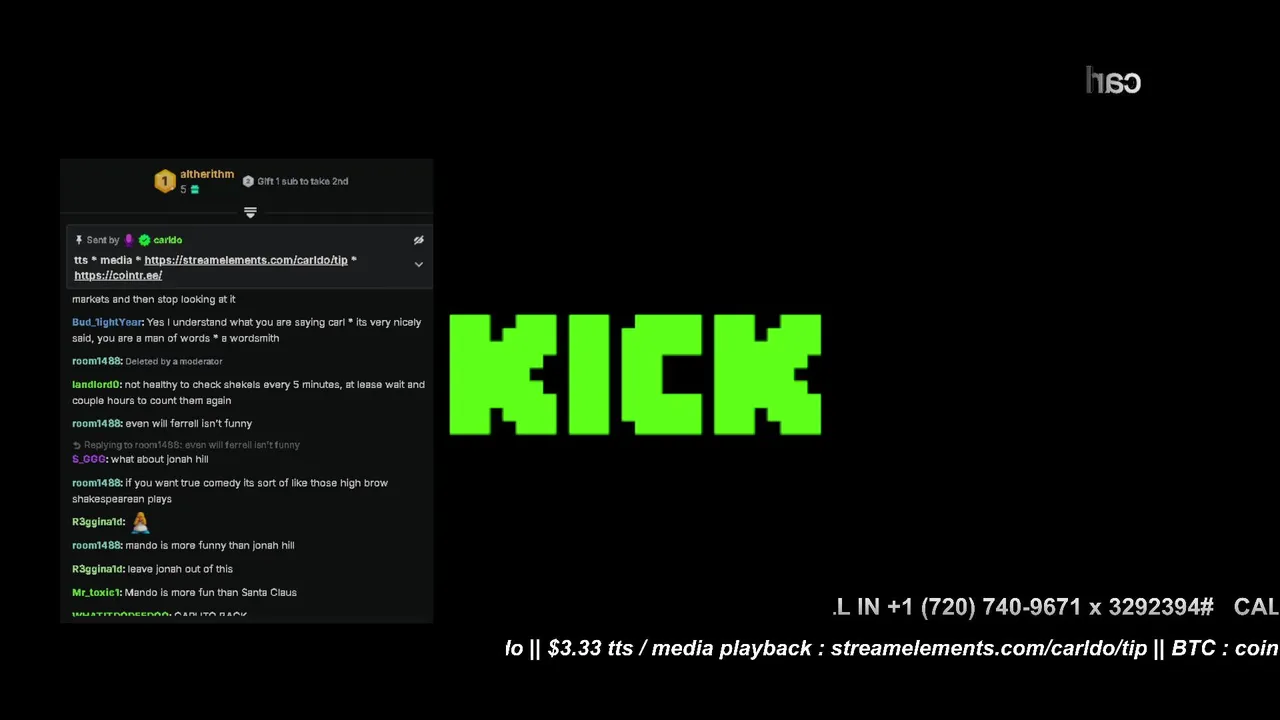Click room1488 beside "even will ferrell isn't funny"
The width and height of the screenshot is (1280, 720).
(97, 423)
